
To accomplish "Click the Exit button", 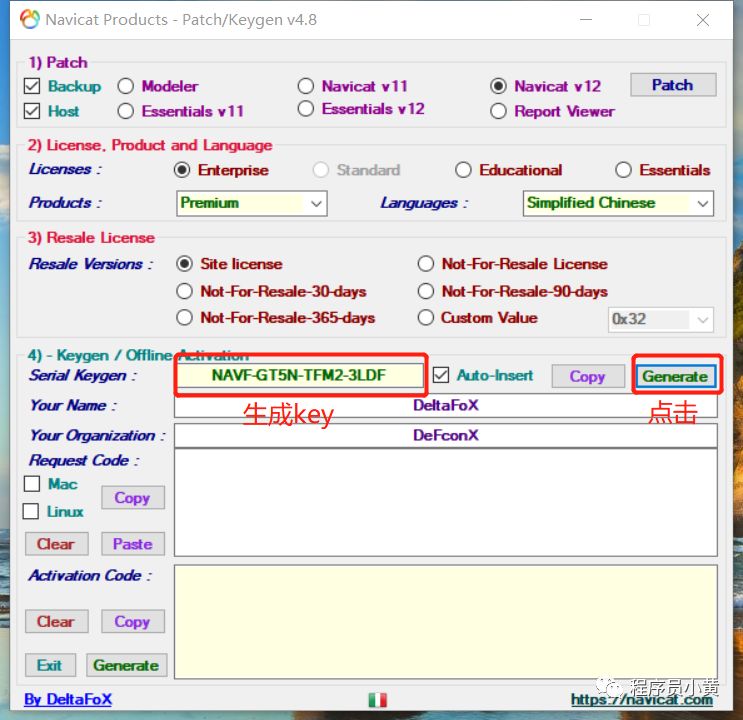I will (x=50, y=665).
